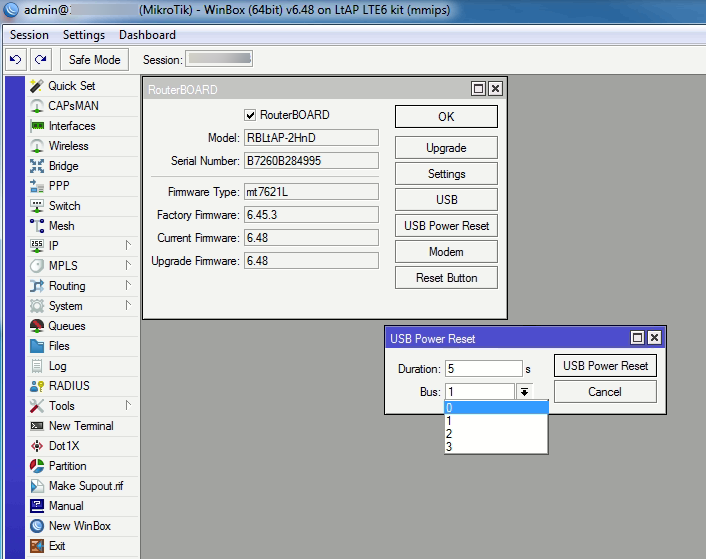
Task: Click the System gear icon
Action: point(37,306)
